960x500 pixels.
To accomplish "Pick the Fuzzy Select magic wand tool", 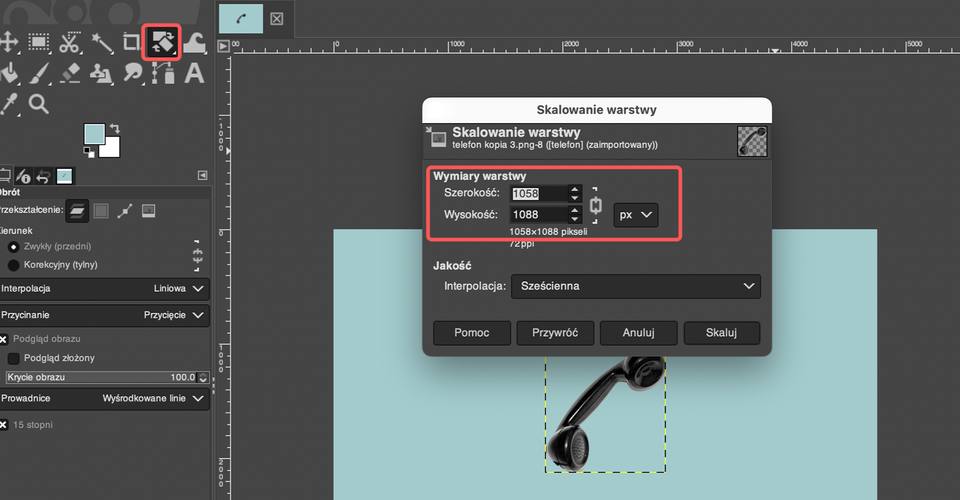I will point(100,42).
